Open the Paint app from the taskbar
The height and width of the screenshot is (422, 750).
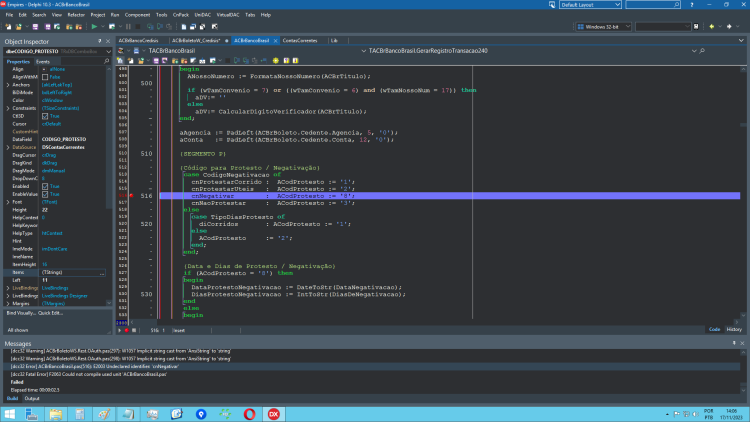(x=104, y=414)
